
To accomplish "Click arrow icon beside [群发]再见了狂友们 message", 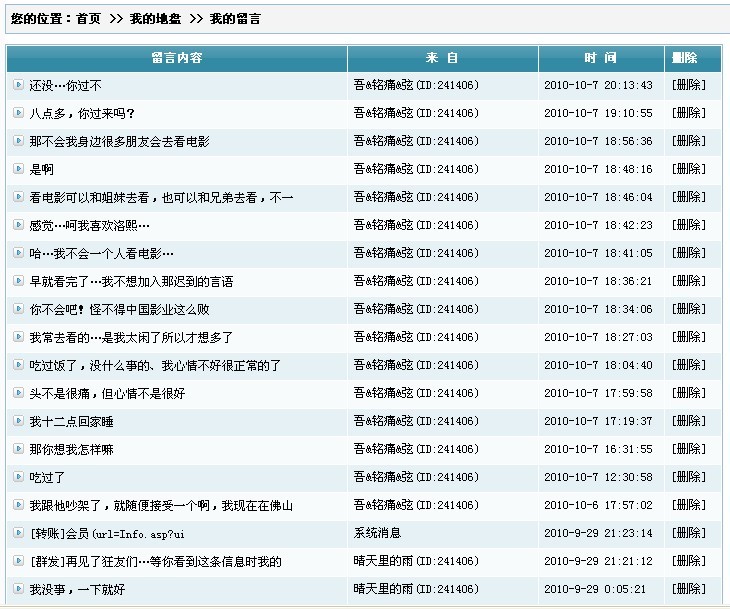I will point(18,561).
